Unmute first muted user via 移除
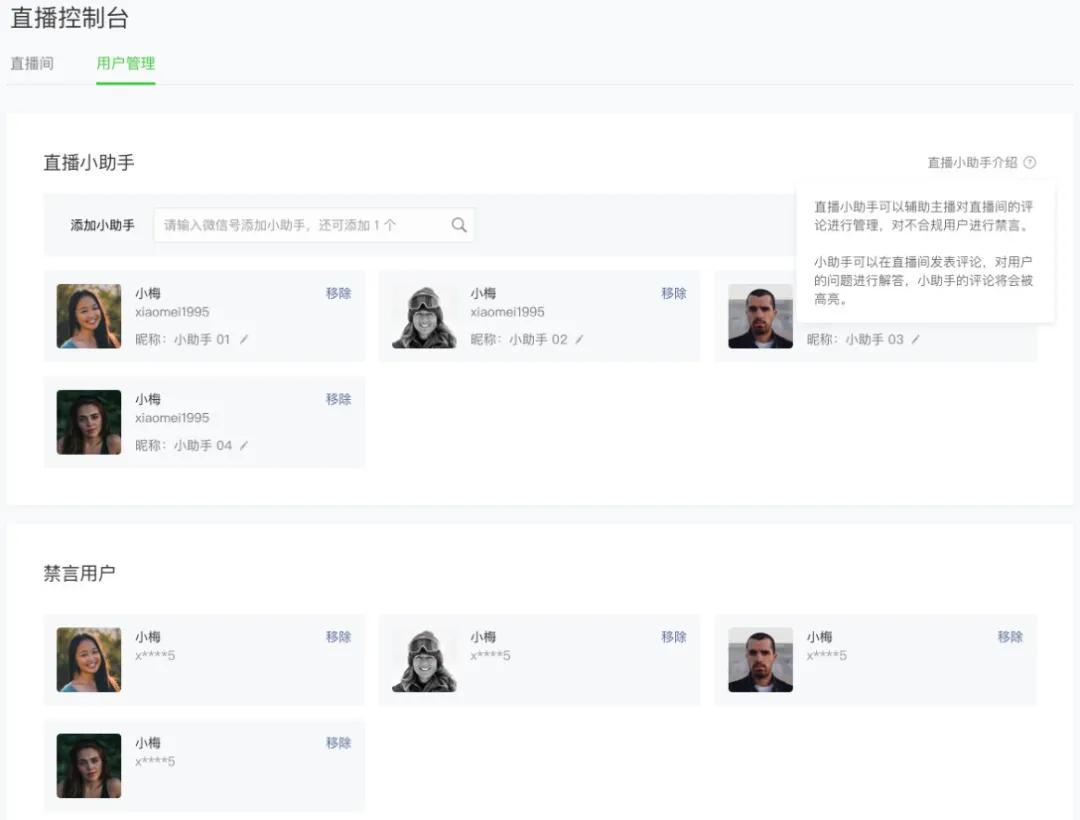1080x820 pixels. [338, 637]
